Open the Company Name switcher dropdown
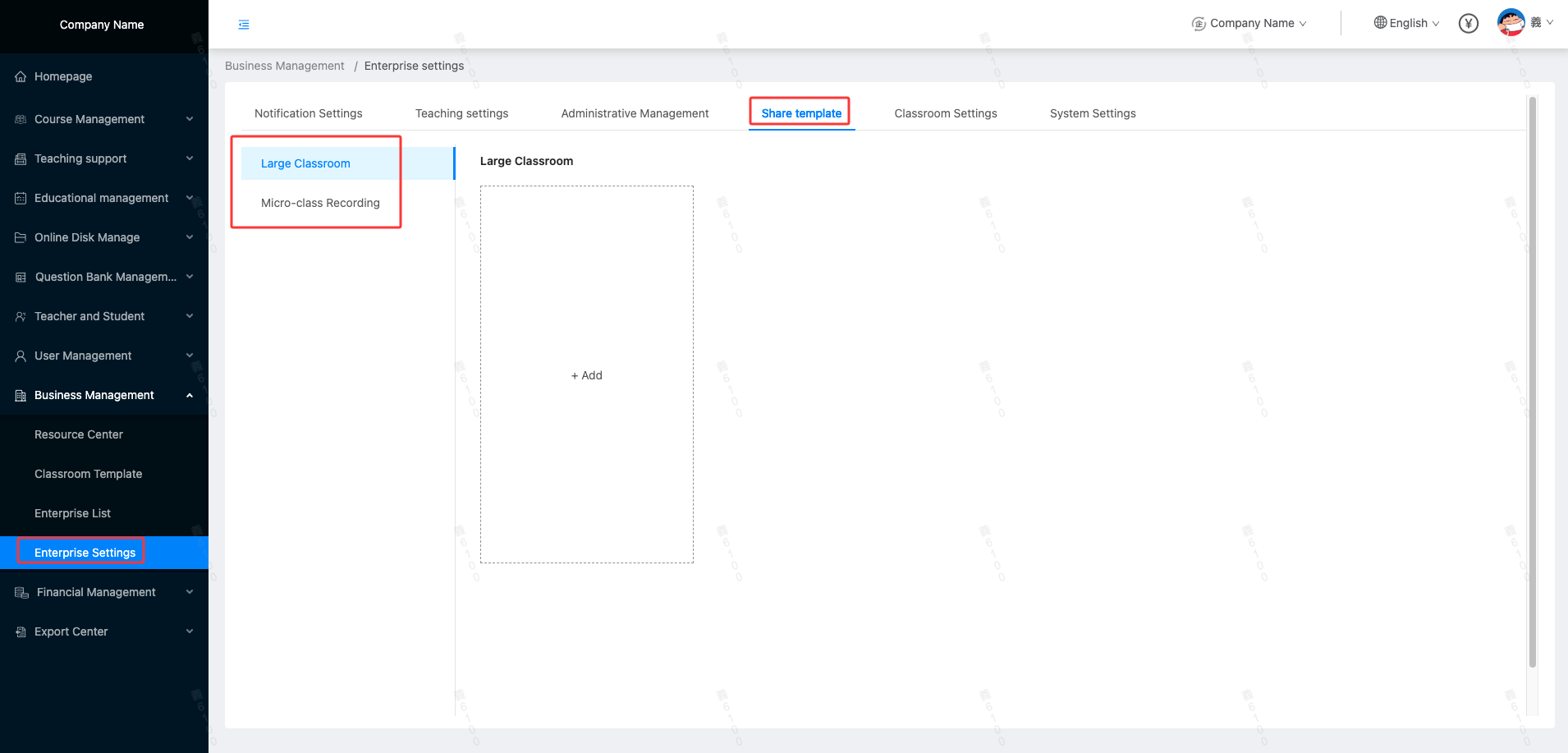The height and width of the screenshot is (753, 1568). pos(1249,23)
